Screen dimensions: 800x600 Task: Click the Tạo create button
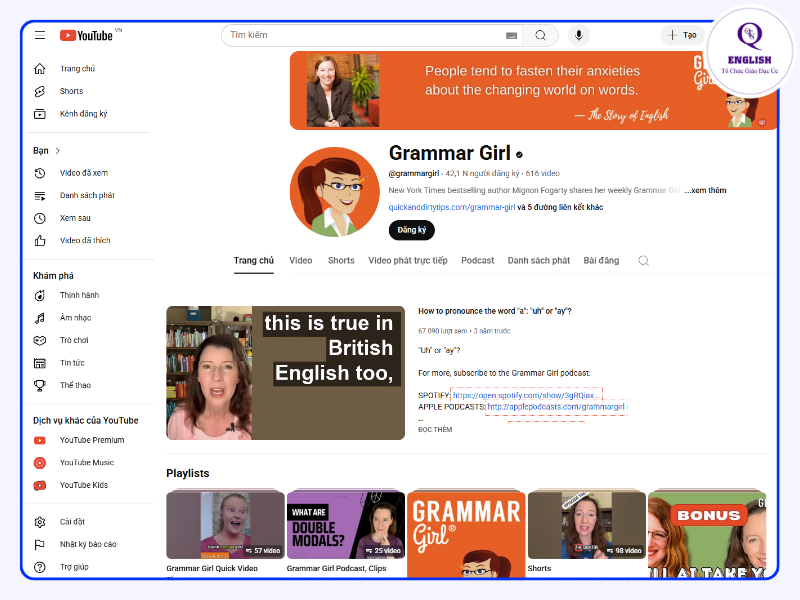point(683,35)
